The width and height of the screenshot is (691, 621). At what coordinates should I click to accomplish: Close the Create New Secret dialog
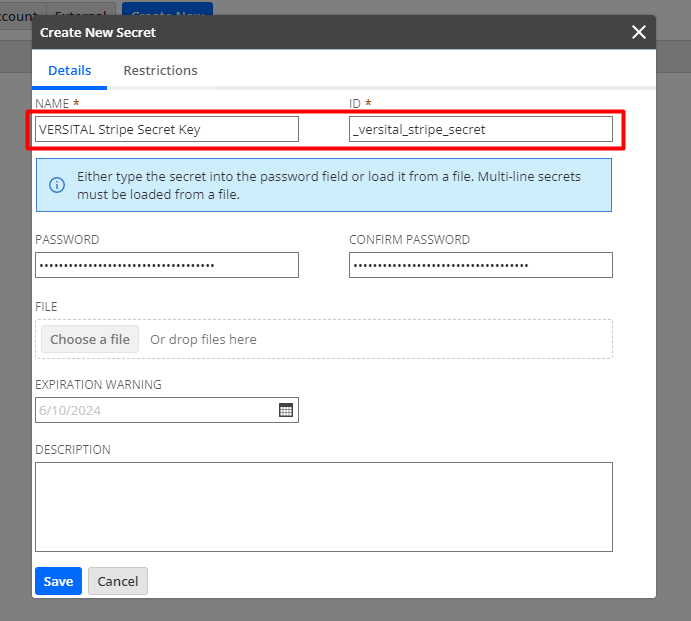point(639,32)
